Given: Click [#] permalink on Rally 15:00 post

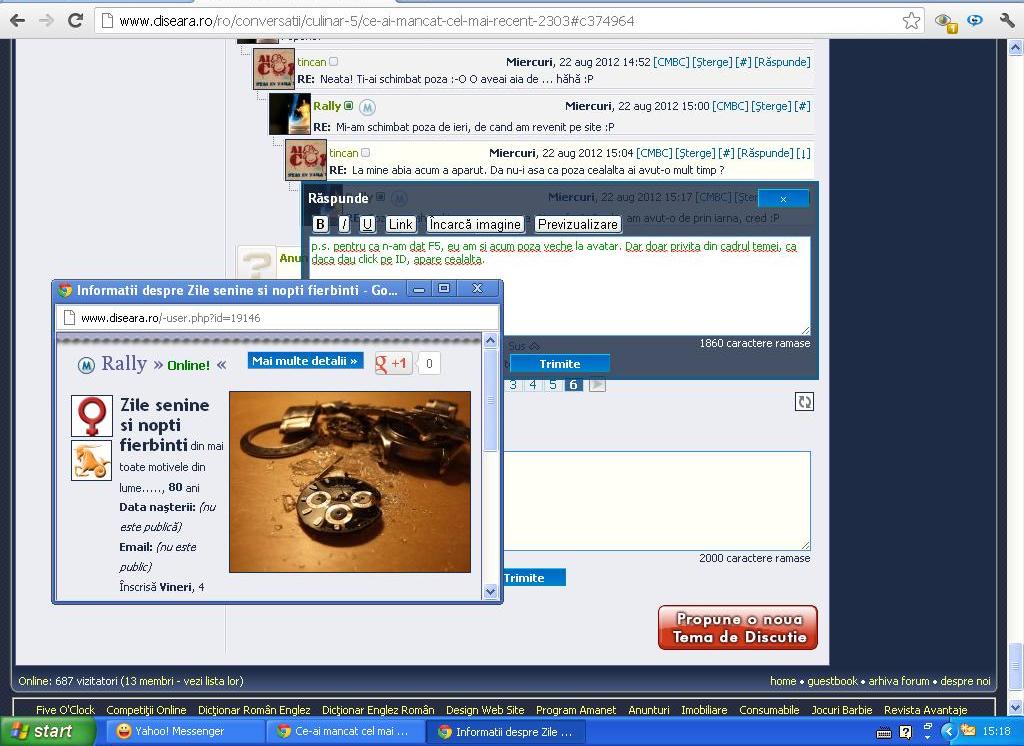Looking at the screenshot, I should (x=802, y=106).
